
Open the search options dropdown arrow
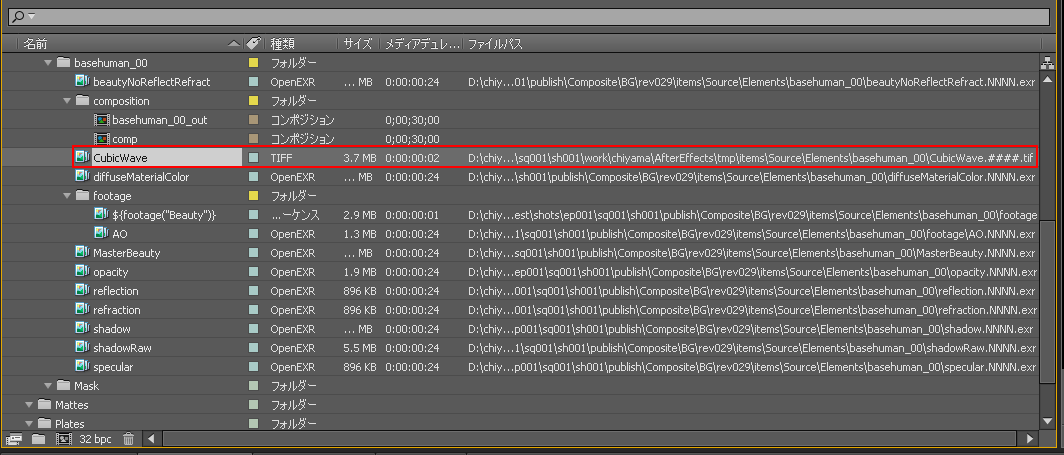coord(31,16)
